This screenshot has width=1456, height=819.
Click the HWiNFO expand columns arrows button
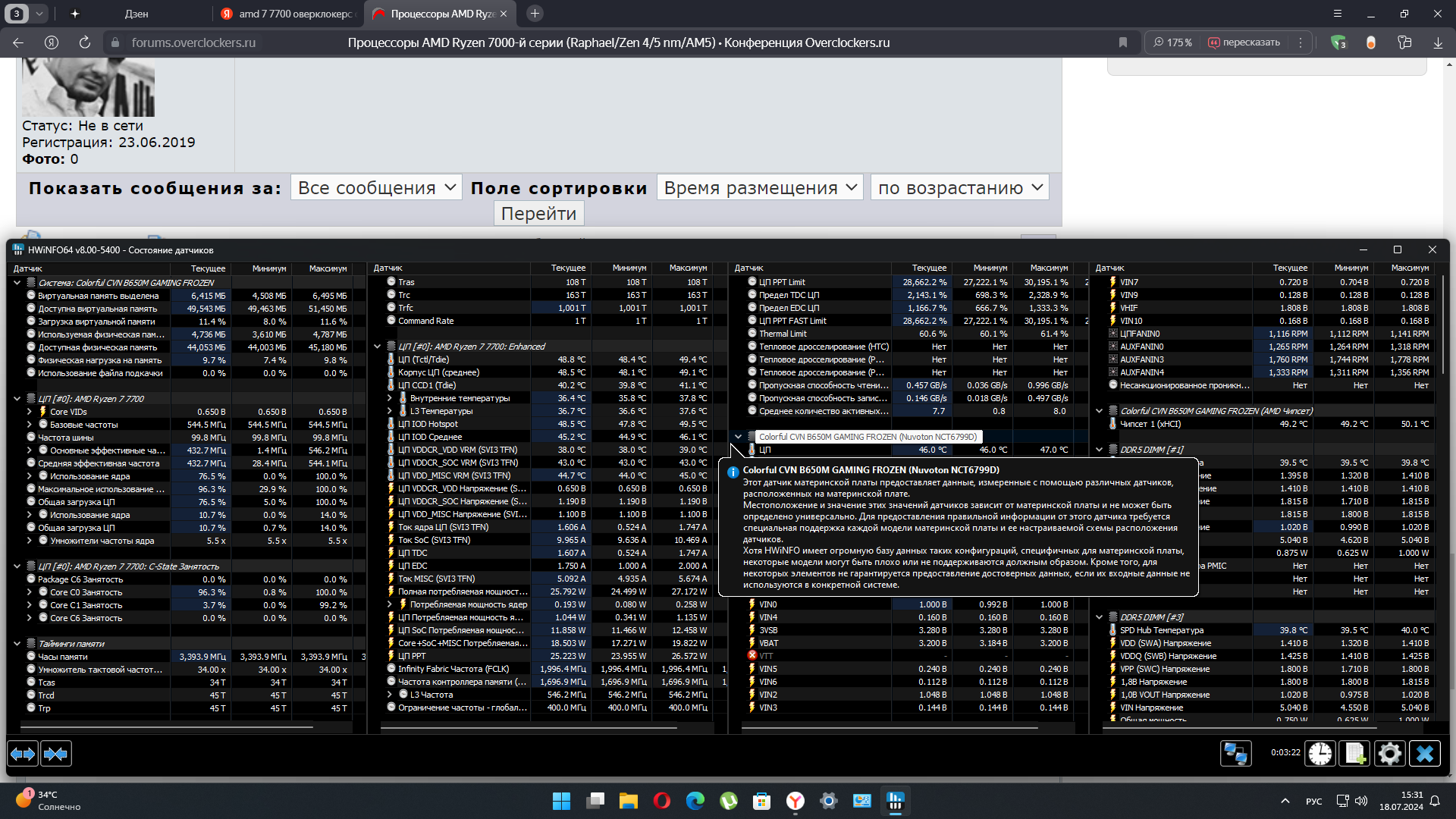[23, 754]
